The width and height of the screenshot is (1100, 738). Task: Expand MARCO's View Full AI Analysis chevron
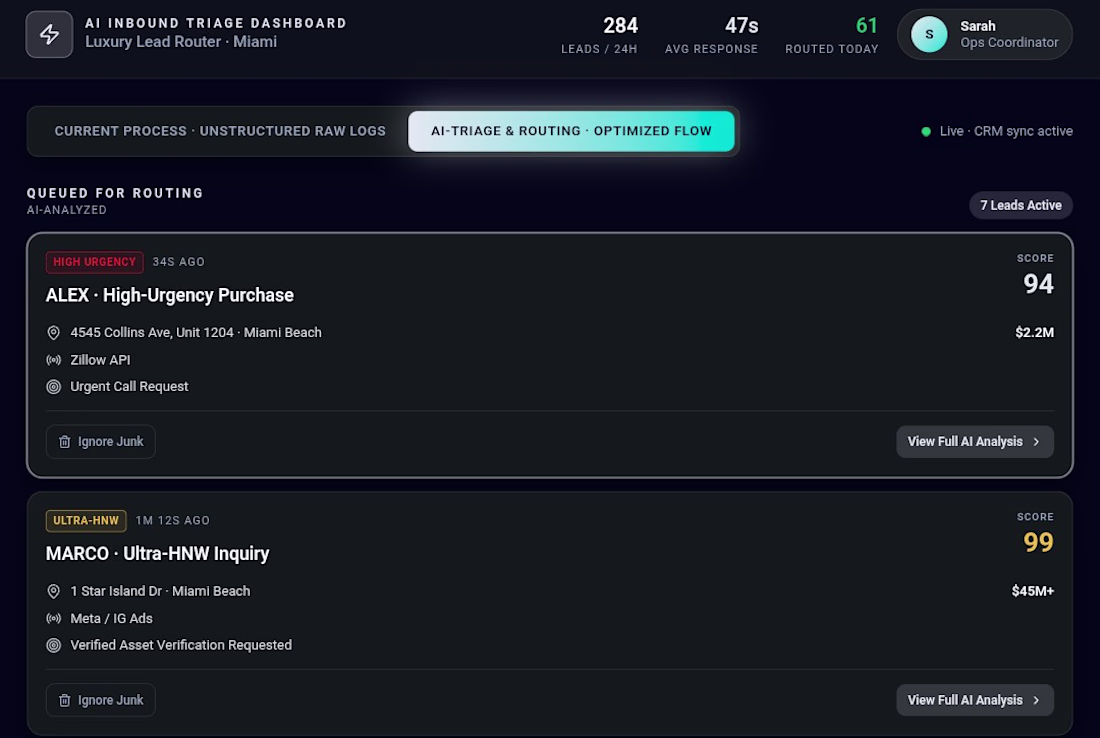(1036, 701)
